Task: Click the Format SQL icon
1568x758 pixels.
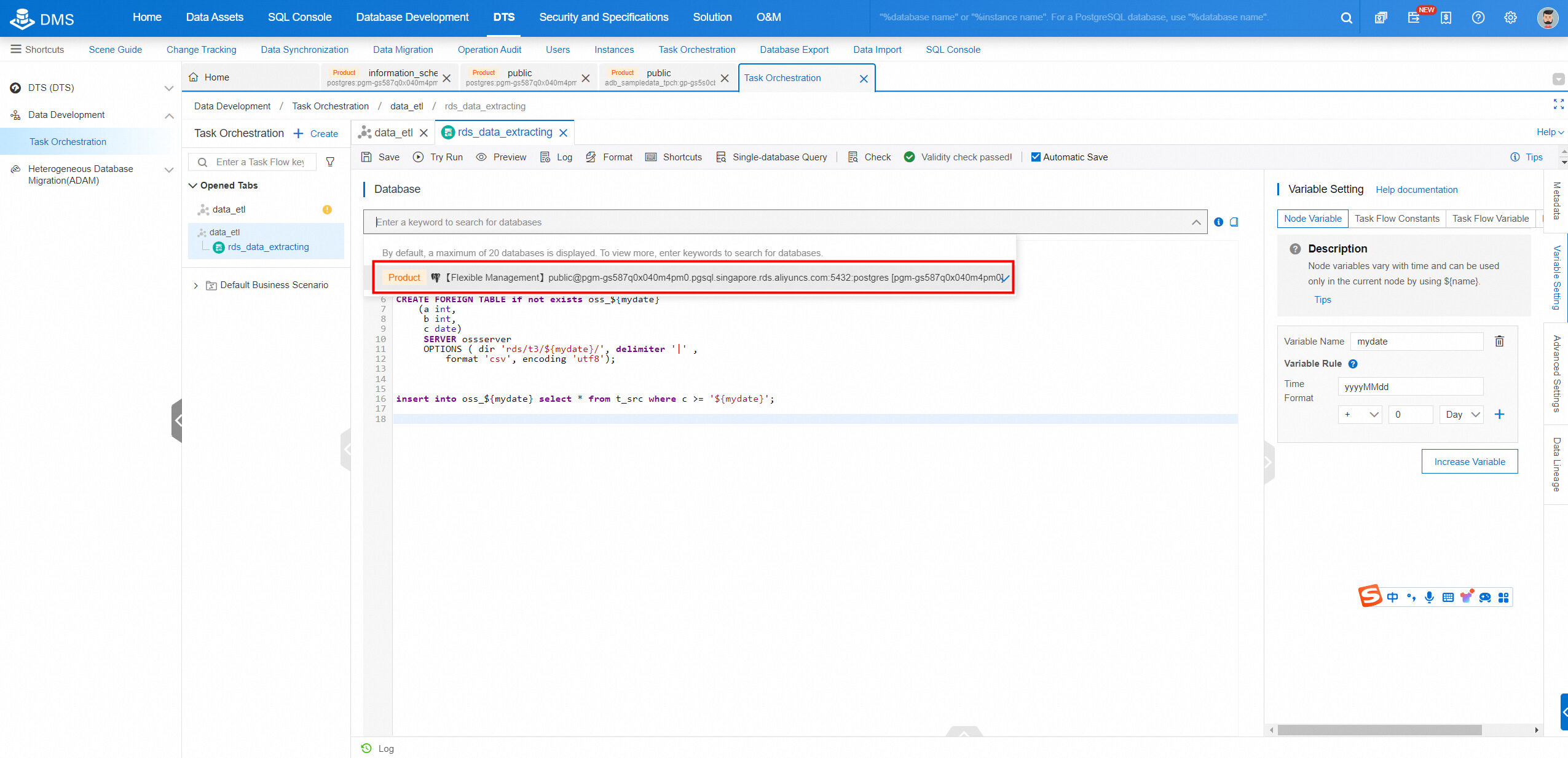Action: click(x=591, y=157)
